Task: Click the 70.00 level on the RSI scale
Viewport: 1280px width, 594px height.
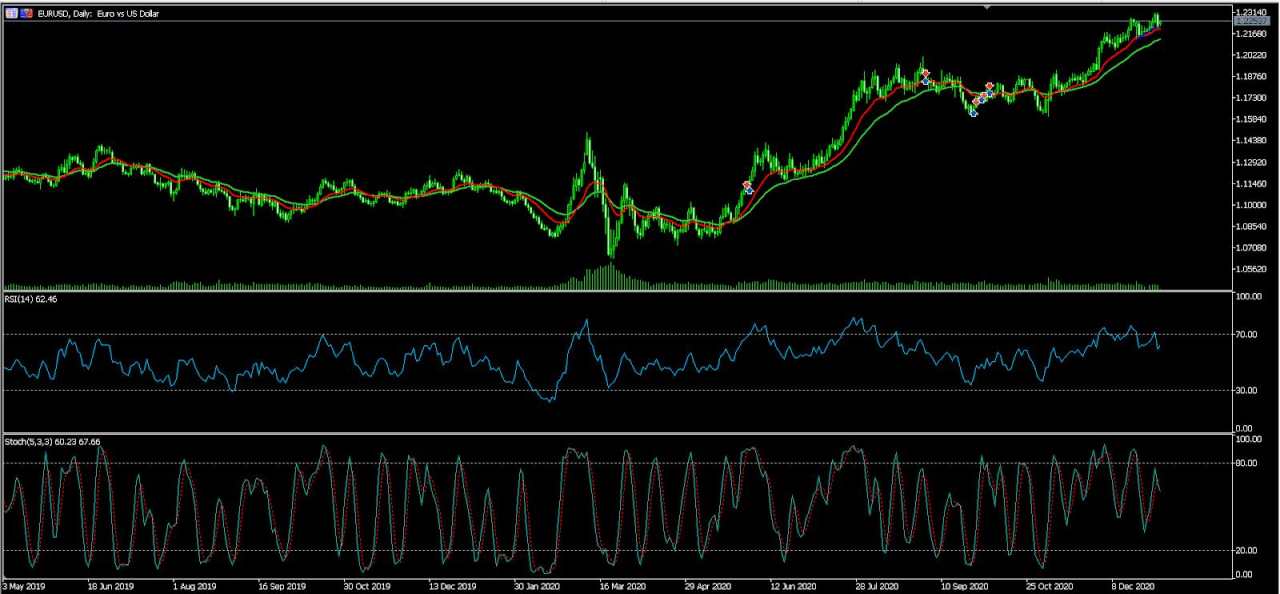Action: [x=1248, y=334]
